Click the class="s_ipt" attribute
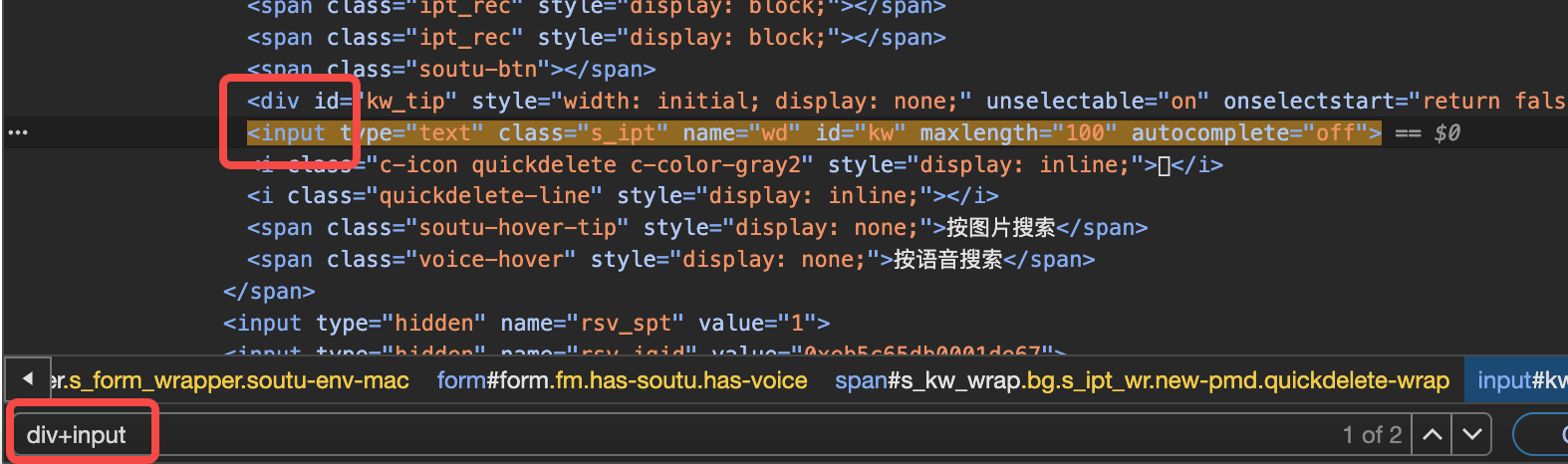The width and height of the screenshot is (1568, 464). click(x=583, y=132)
